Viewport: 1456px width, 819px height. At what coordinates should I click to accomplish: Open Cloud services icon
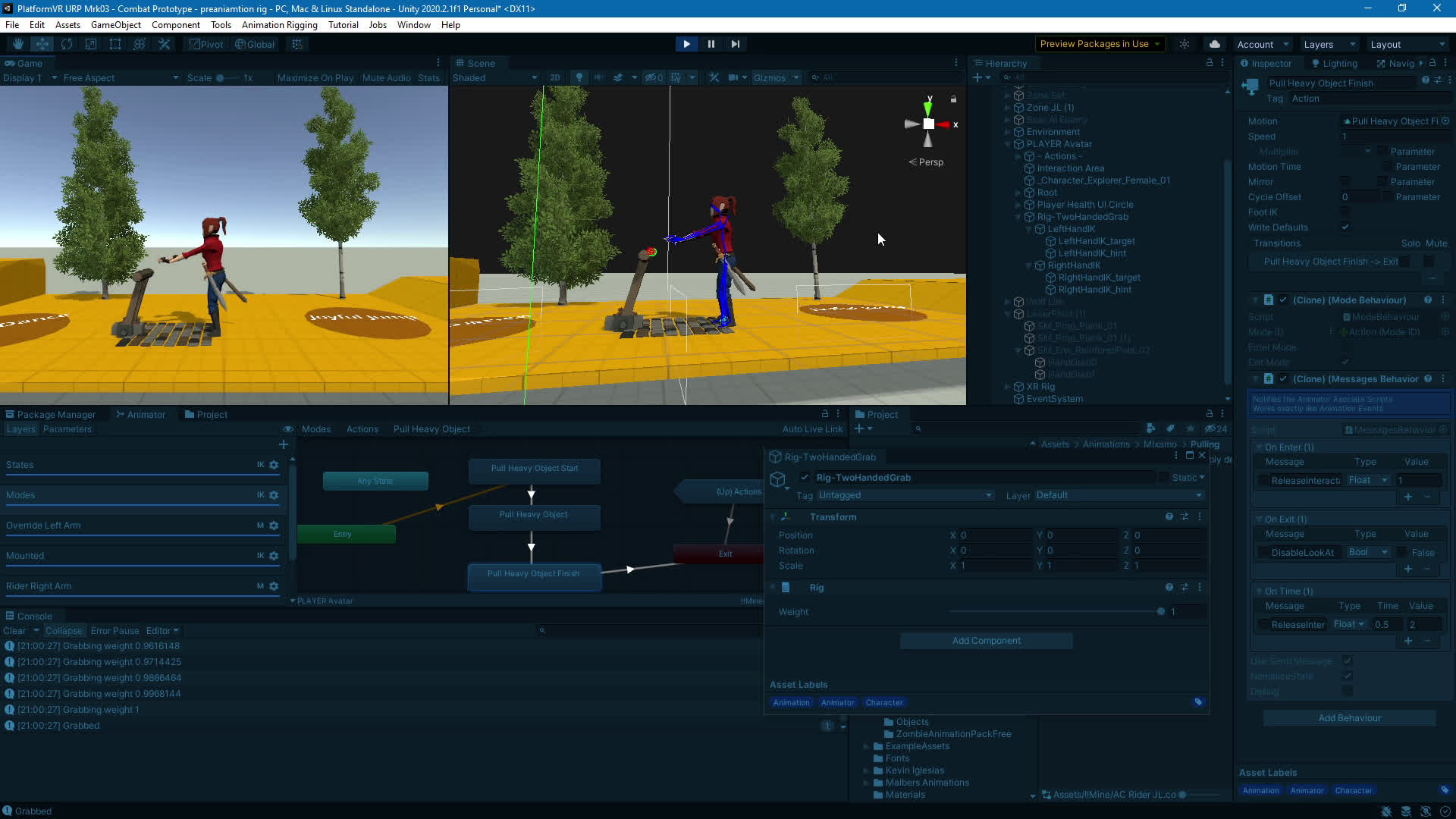coord(1214,44)
